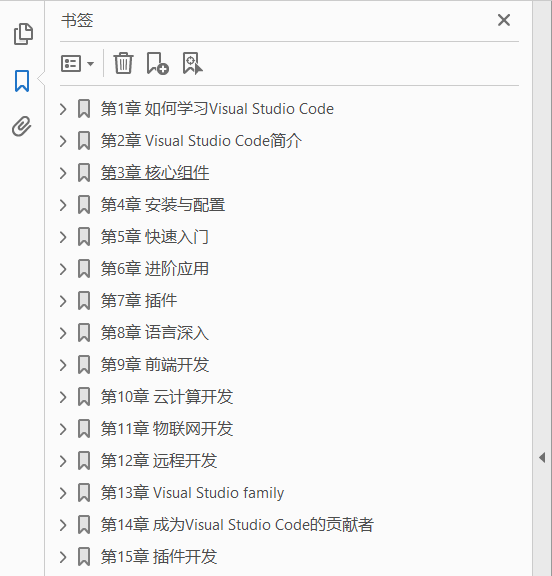Jump to 第4章 安装与配置
This screenshot has height=576, width=552.
pos(163,205)
